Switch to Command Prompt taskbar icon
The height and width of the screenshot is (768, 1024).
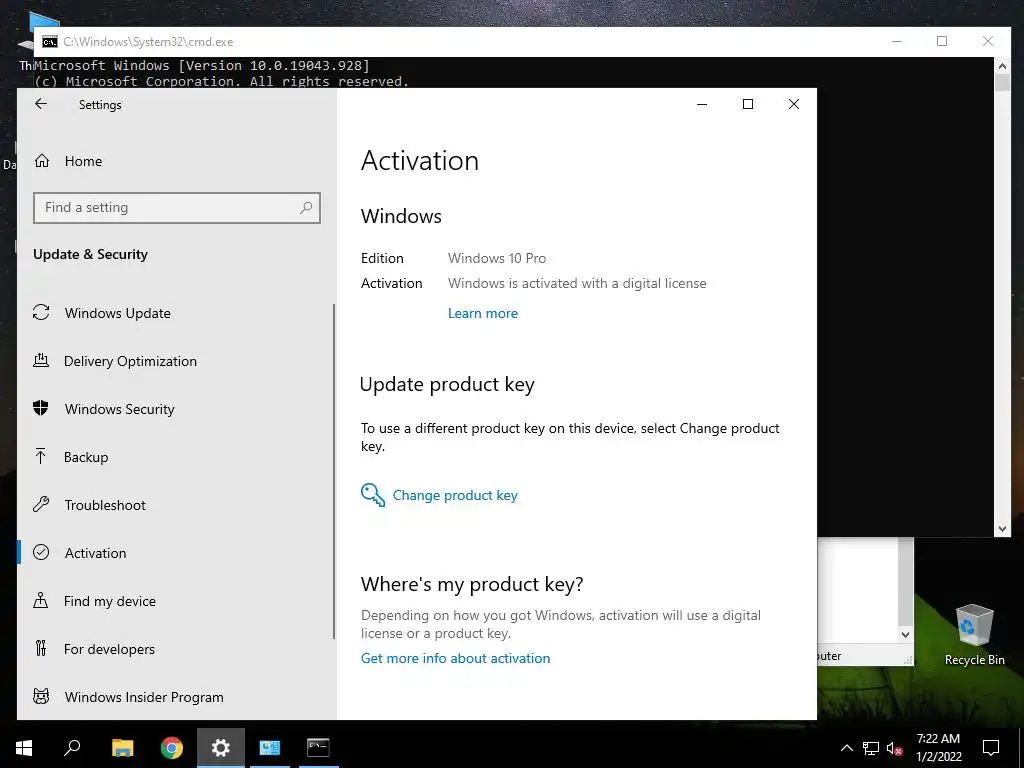[x=318, y=748]
